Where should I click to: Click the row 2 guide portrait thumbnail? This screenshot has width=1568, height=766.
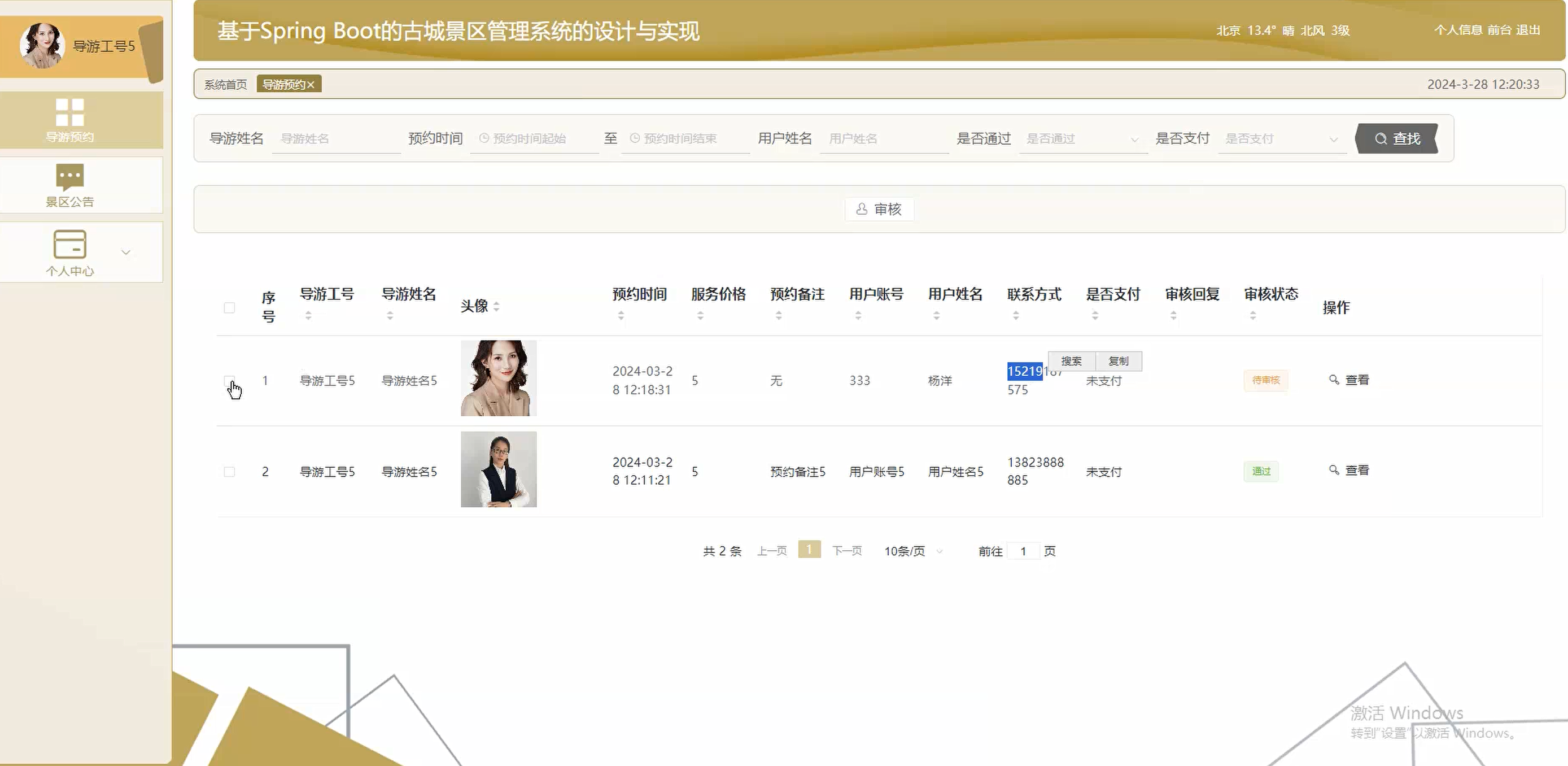[499, 469]
